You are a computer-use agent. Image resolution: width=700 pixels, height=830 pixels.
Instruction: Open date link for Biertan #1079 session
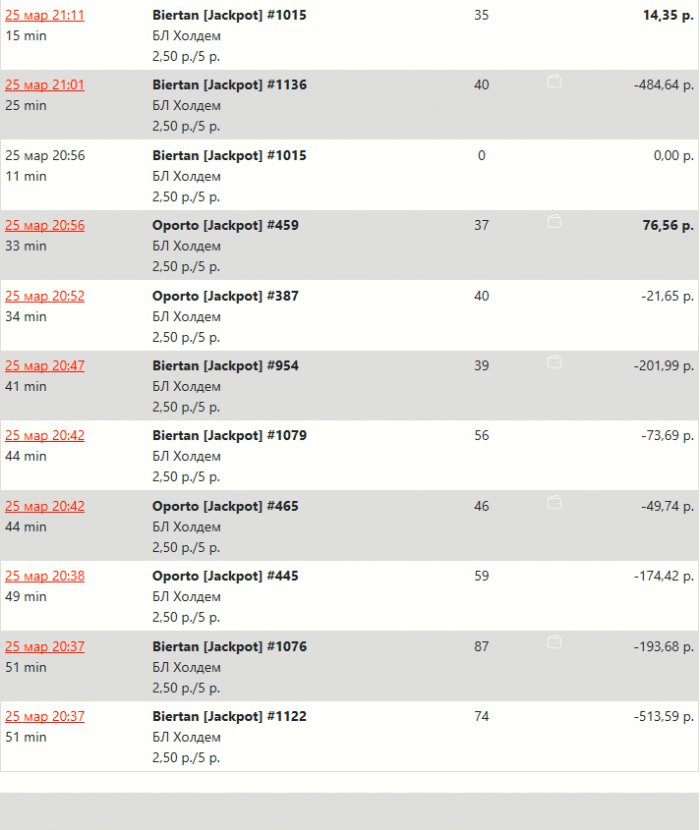click(45, 436)
